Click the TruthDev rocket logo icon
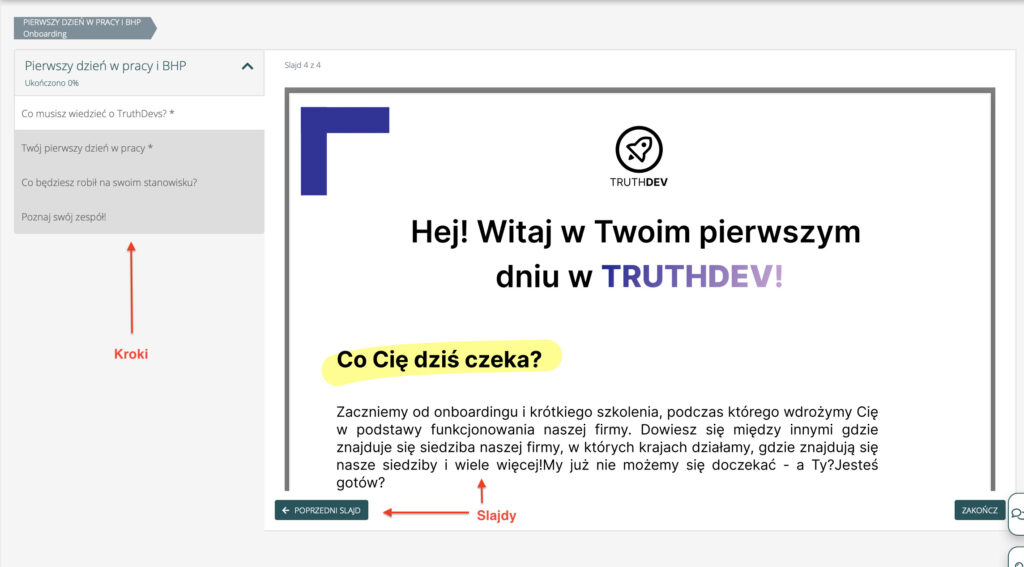The width and height of the screenshot is (1024, 567). pyautogui.click(x=638, y=149)
